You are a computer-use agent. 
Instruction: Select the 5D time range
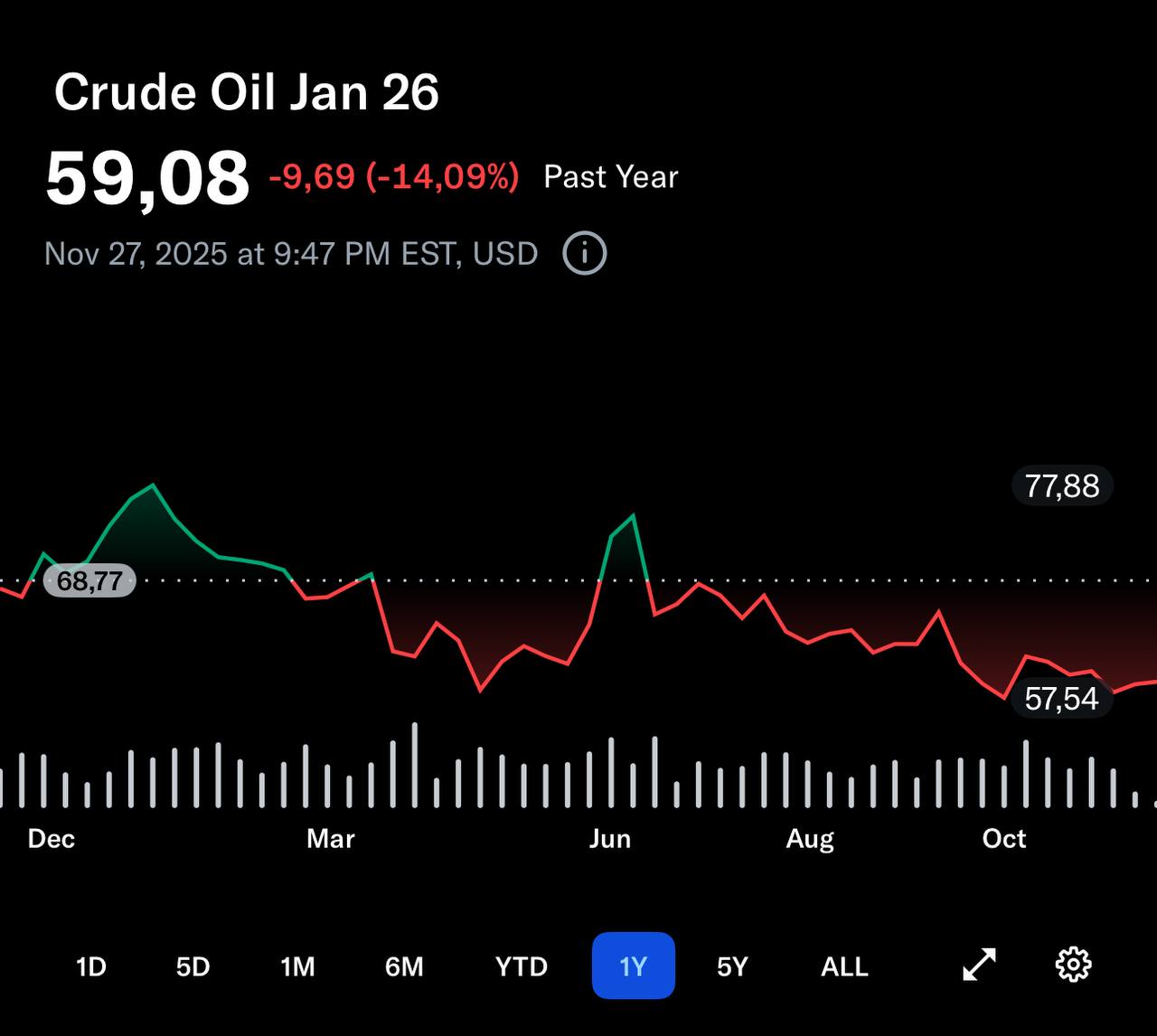192,965
